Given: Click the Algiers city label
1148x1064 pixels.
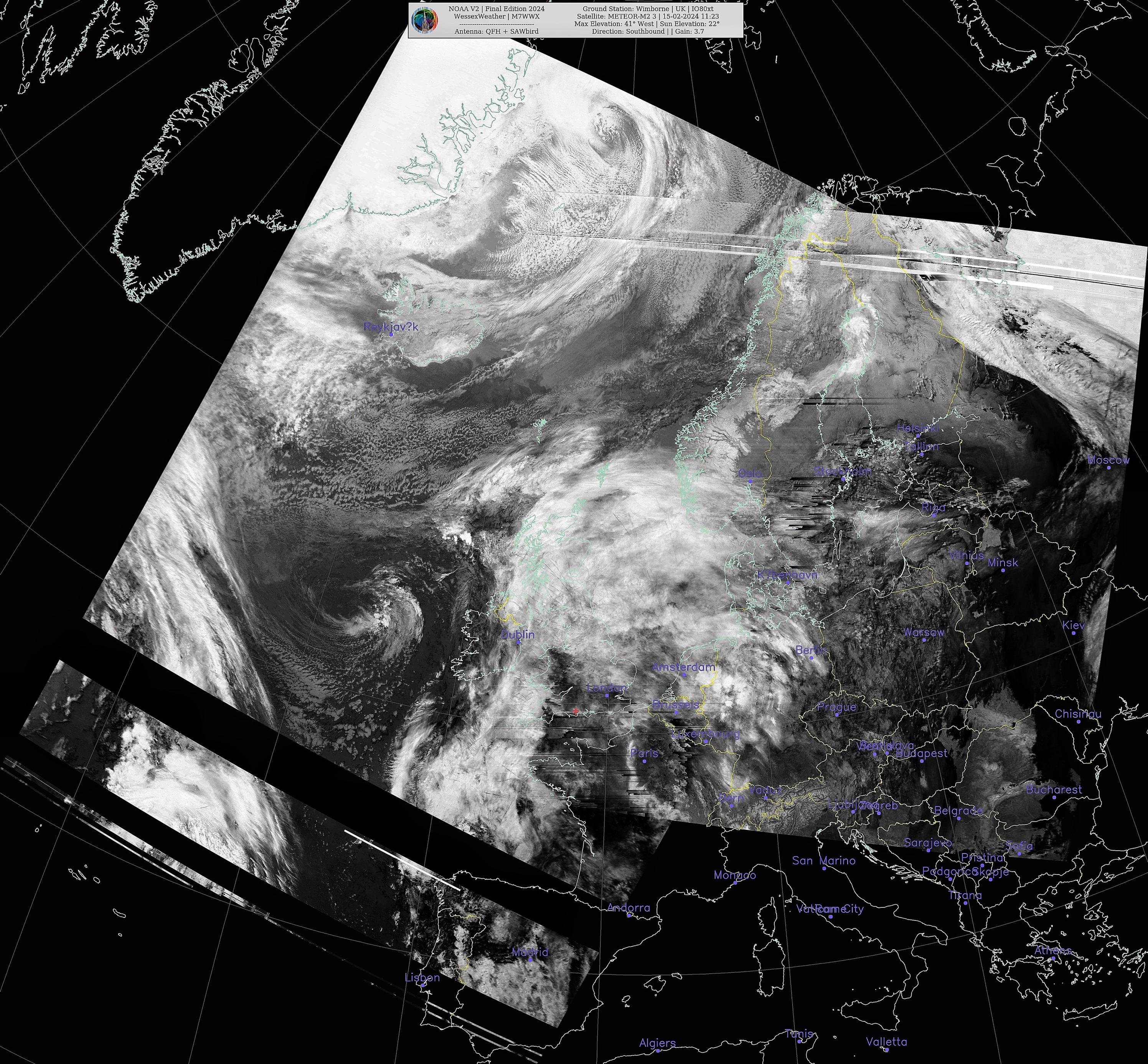Looking at the screenshot, I should [x=657, y=1043].
